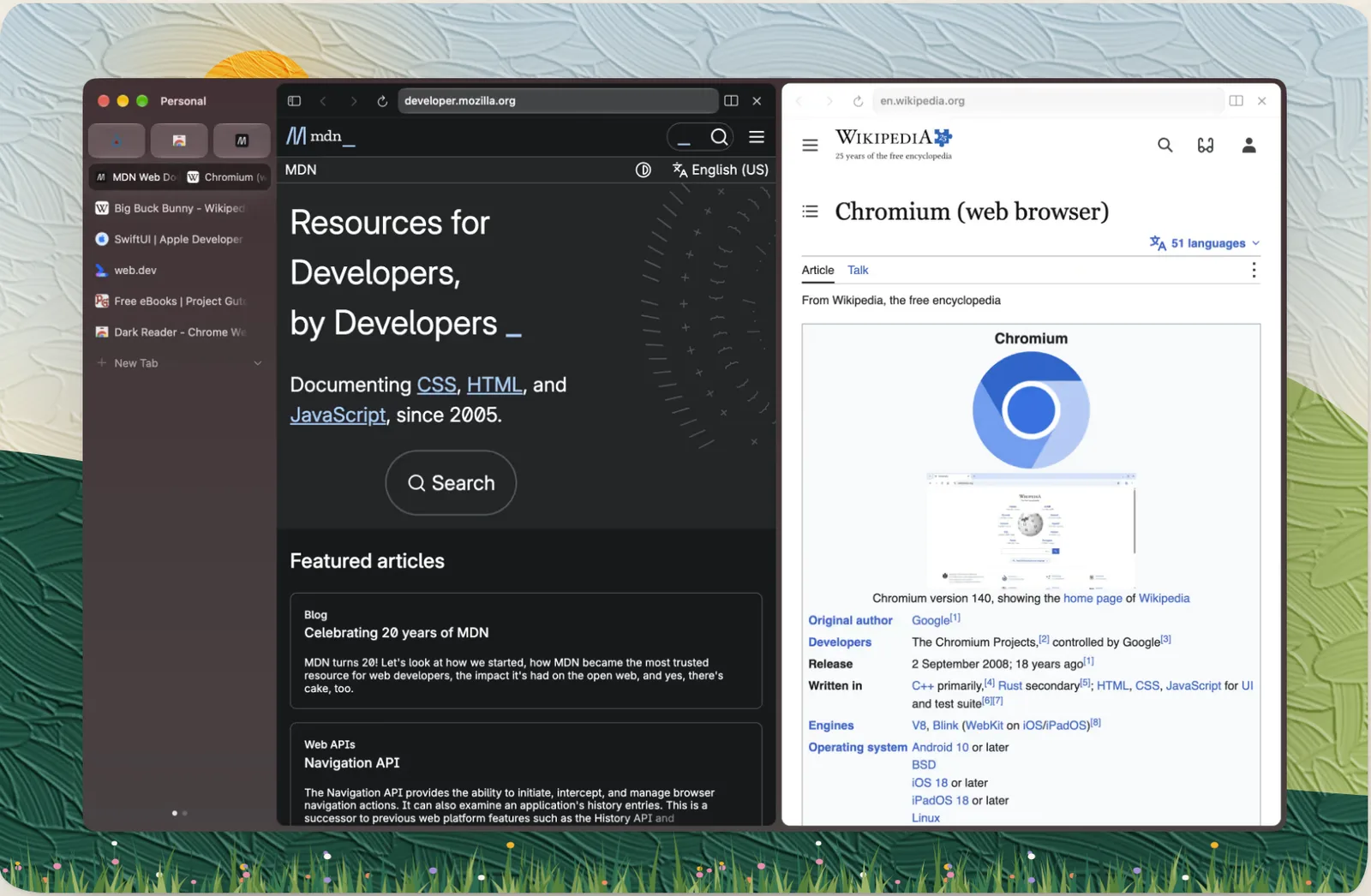Click the en.wikipedia.org address bar

(x=1047, y=101)
